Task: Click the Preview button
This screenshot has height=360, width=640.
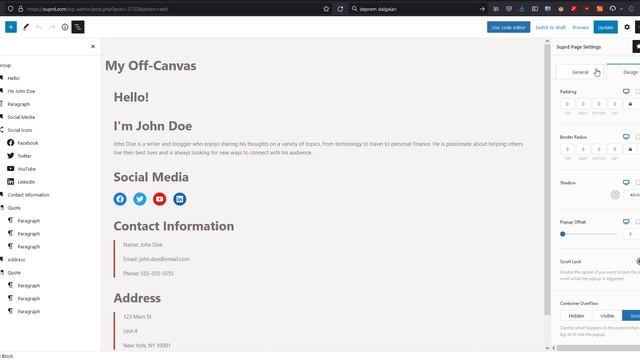Action: click(x=580, y=27)
